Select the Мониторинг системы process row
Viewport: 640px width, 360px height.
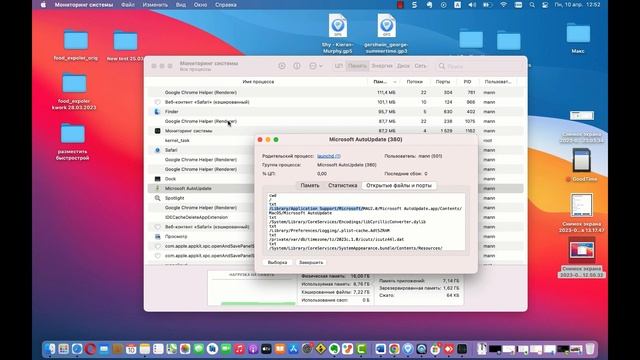(336, 131)
